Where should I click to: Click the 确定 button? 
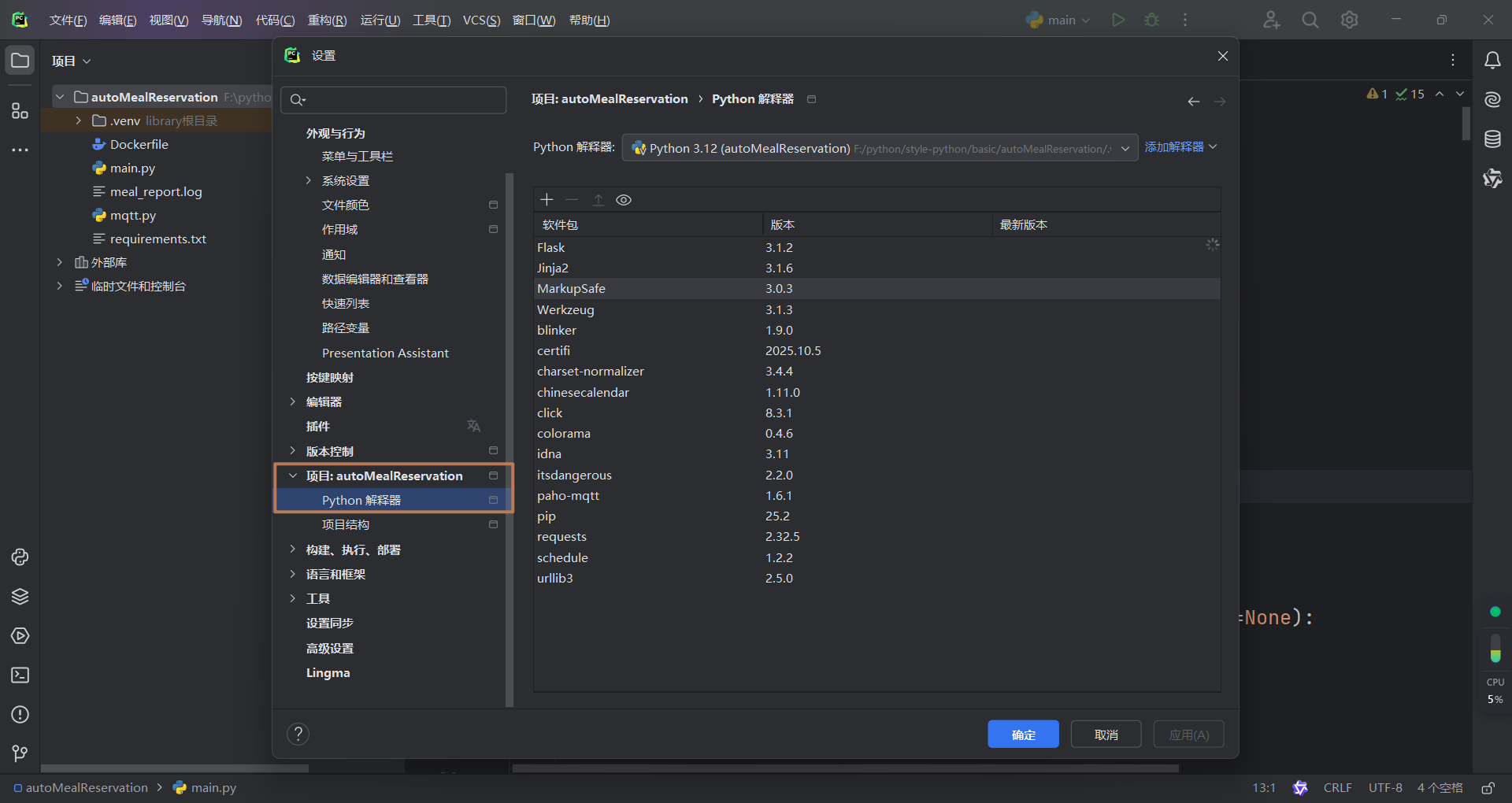click(1023, 735)
